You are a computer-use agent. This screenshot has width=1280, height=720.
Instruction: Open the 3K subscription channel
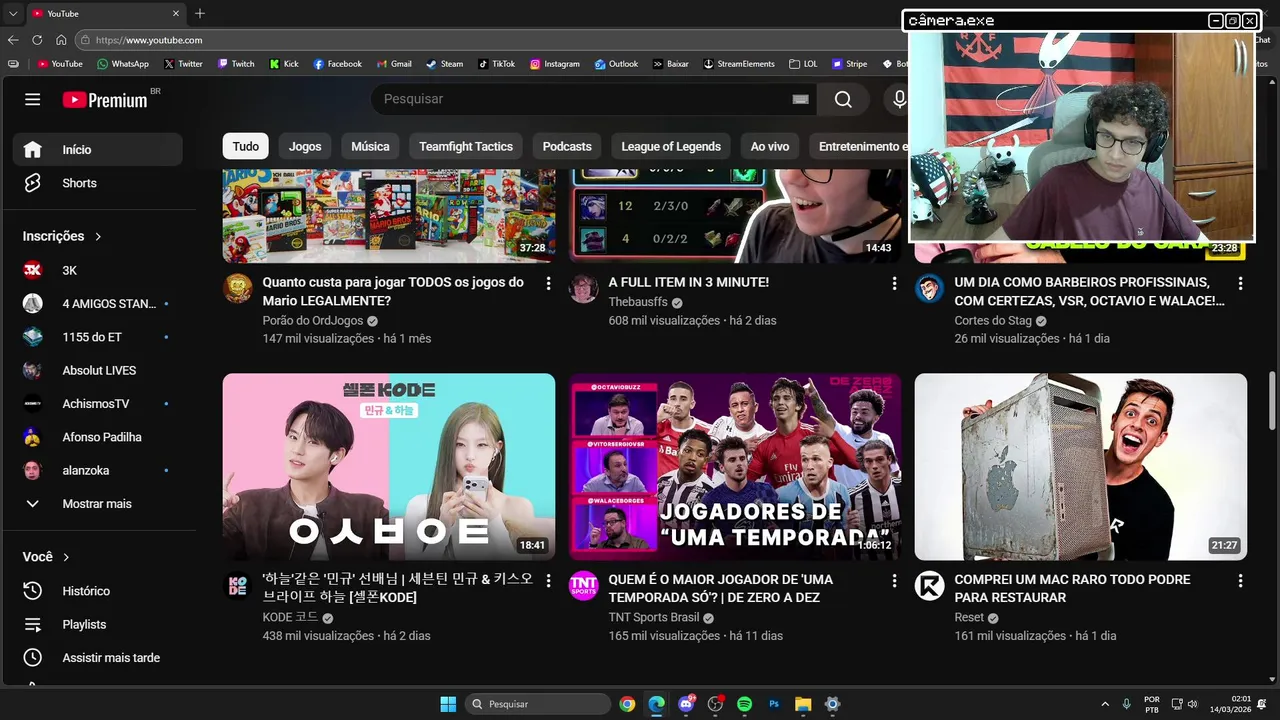98,270
